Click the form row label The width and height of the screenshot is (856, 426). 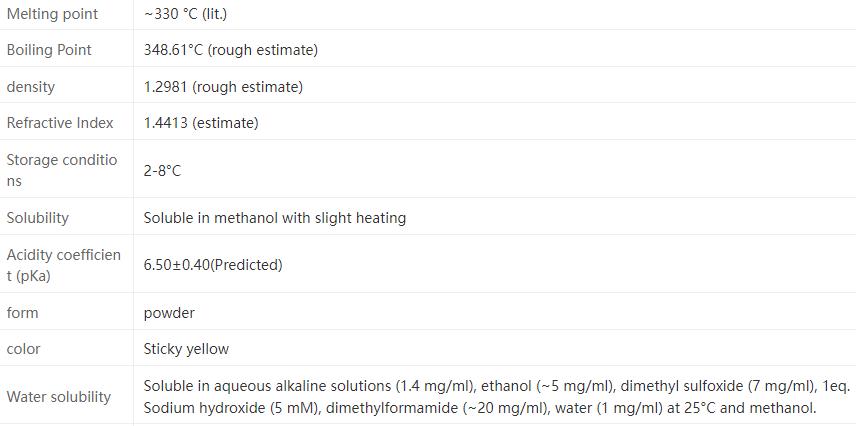pyautogui.click(x=23, y=313)
